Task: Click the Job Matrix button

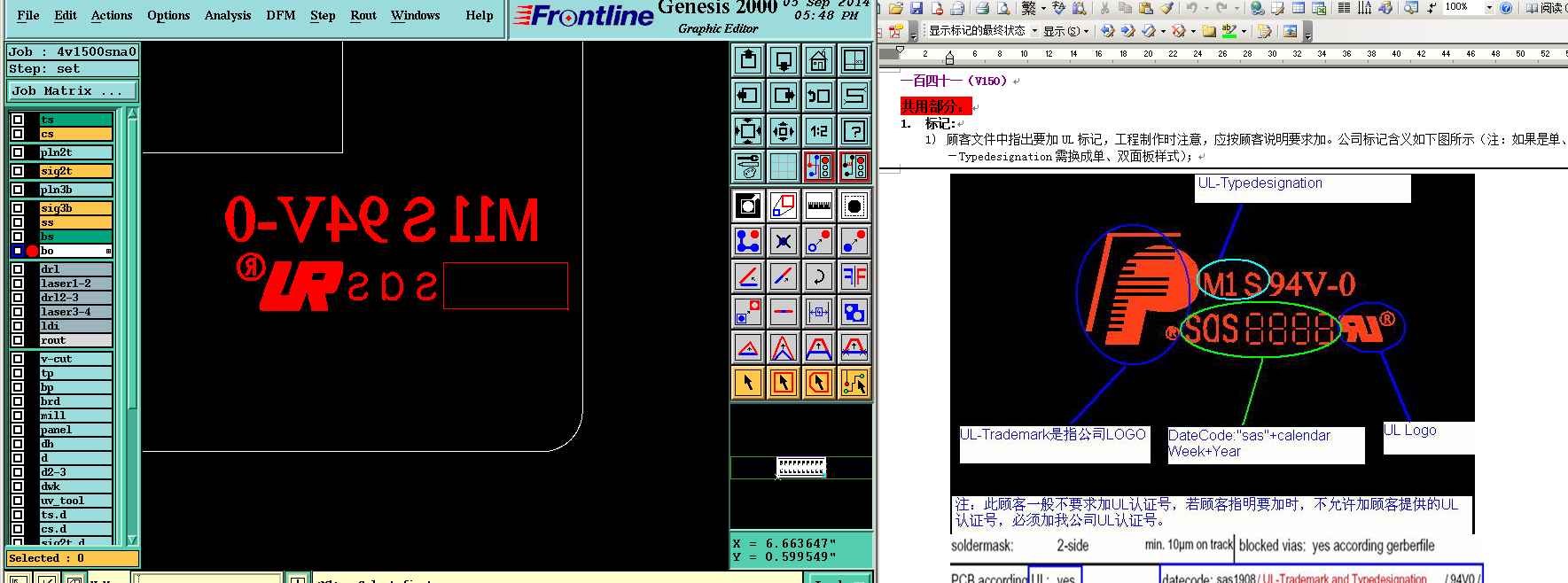Action: pos(73,91)
